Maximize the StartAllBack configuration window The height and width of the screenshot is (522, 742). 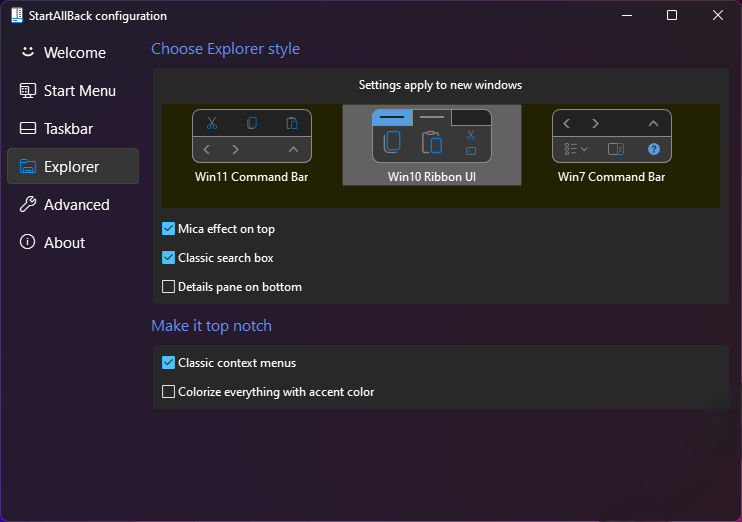click(672, 15)
